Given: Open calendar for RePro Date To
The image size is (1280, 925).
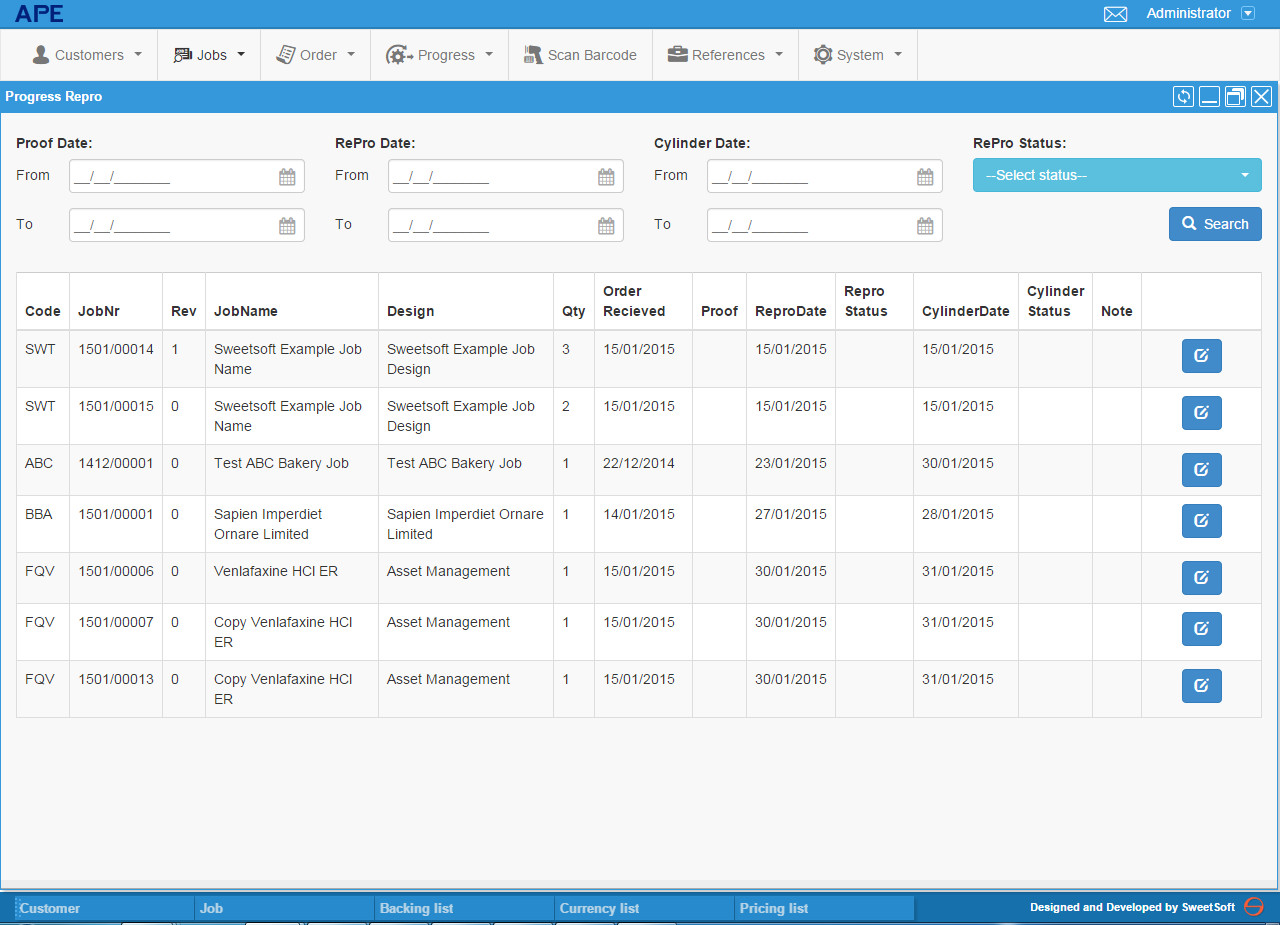Looking at the screenshot, I should [606, 226].
